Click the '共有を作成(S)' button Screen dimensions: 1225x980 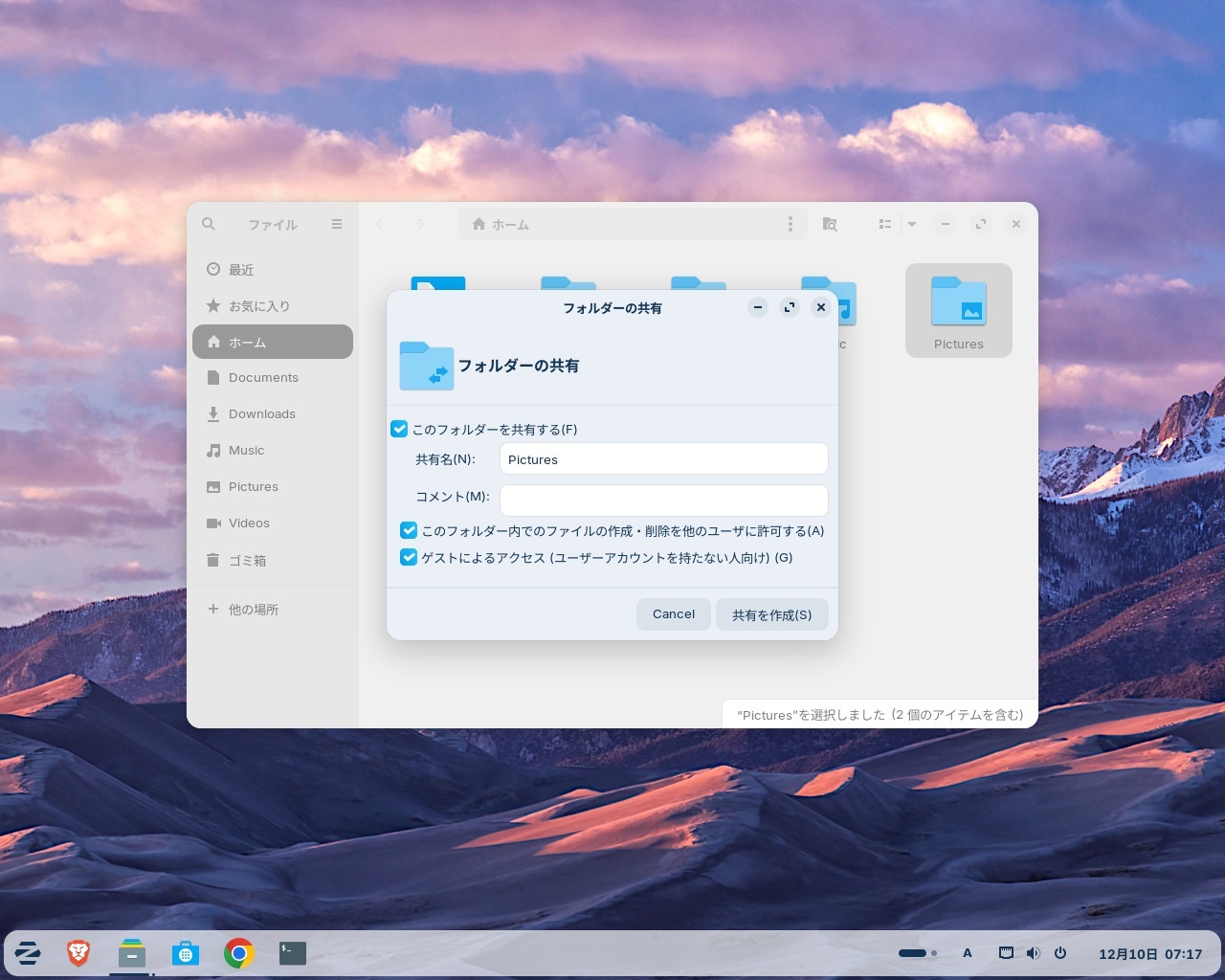(771, 614)
